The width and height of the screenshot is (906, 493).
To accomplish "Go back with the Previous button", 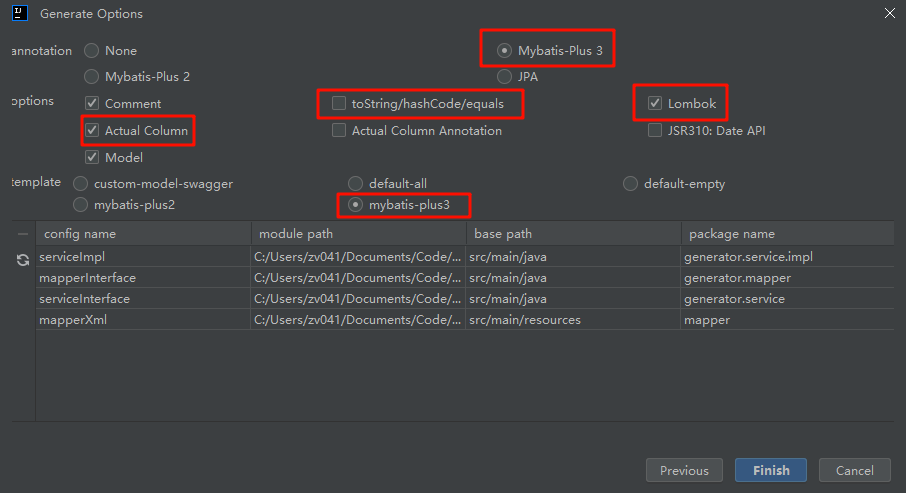I will point(684,470).
